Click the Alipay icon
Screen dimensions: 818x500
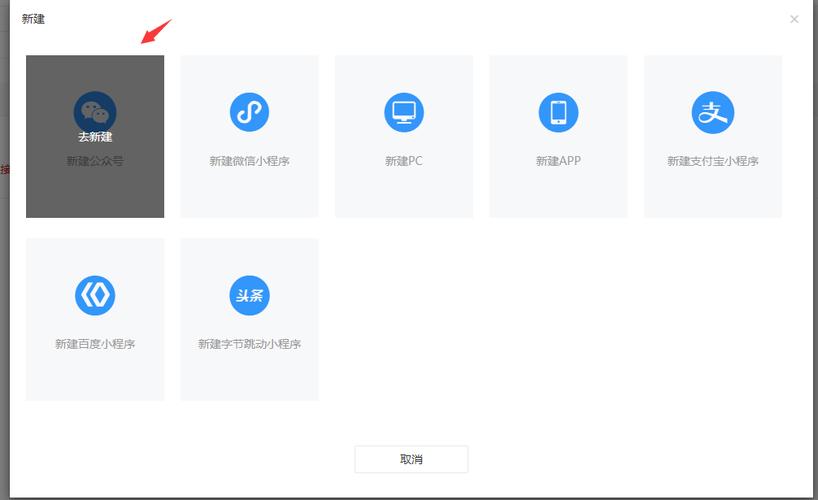(x=713, y=112)
